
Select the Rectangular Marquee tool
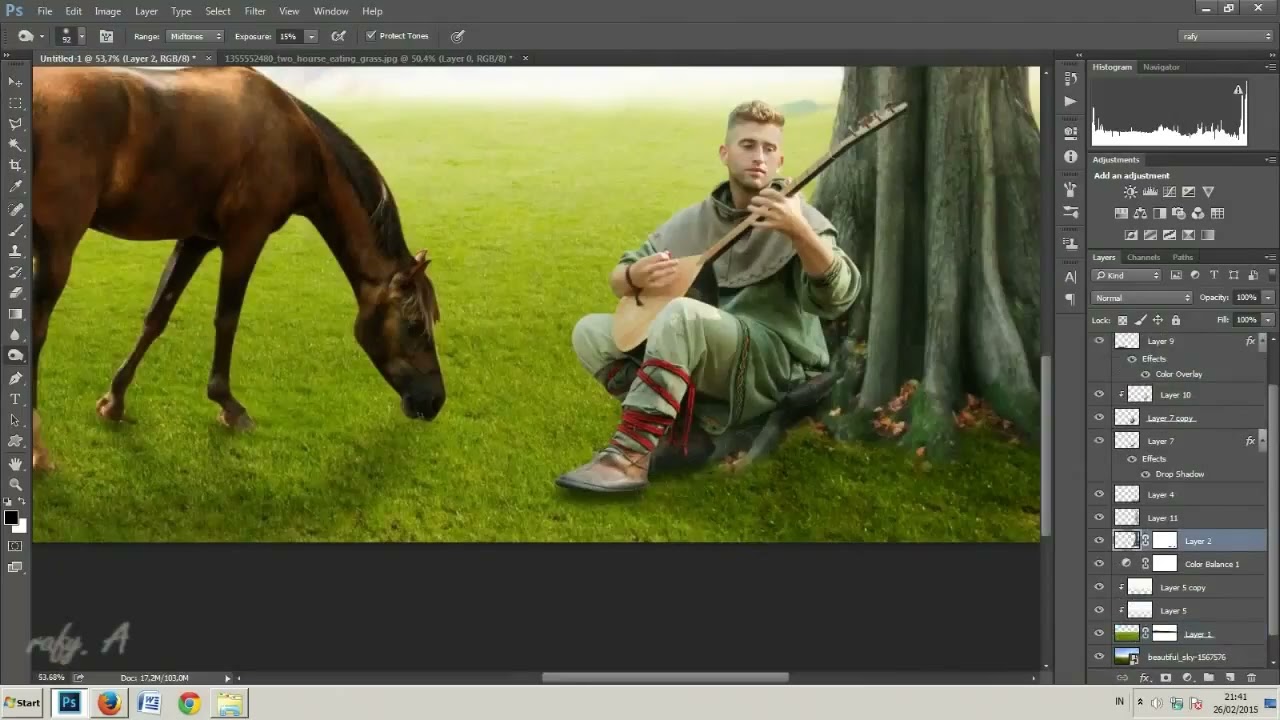tap(15, 103)
